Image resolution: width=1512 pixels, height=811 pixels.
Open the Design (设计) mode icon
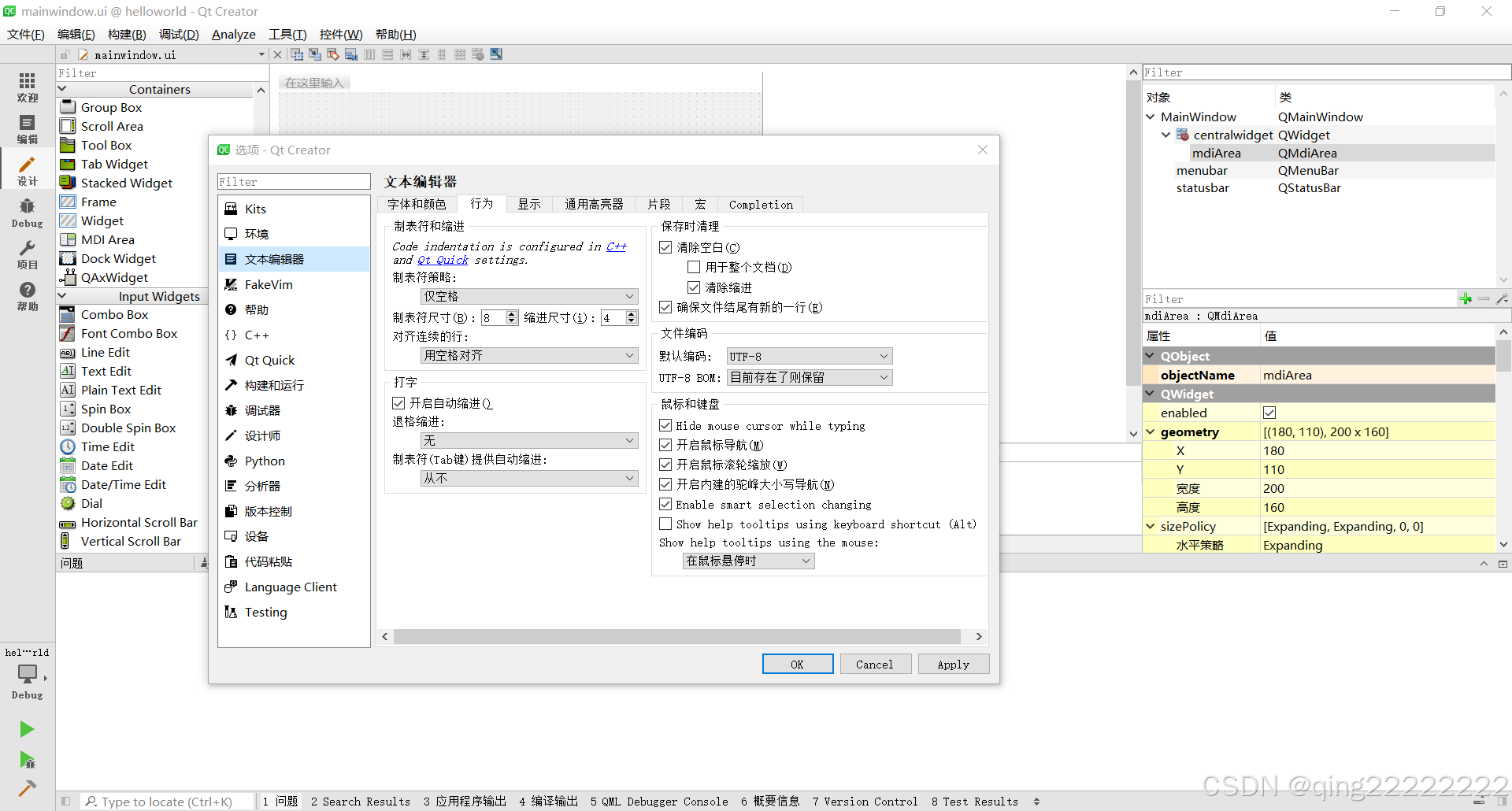[28, 170]
